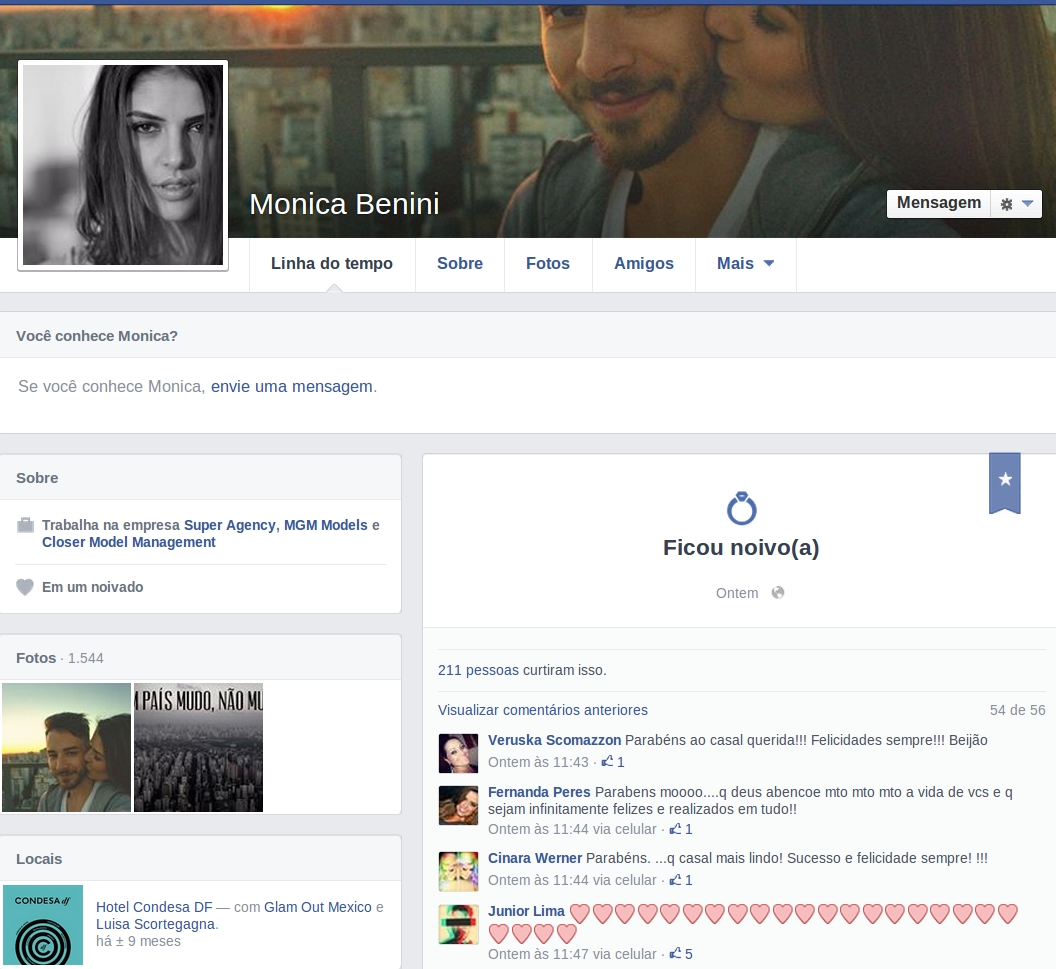Click the like thumb on Junior Lima's comment

point(676,954)
